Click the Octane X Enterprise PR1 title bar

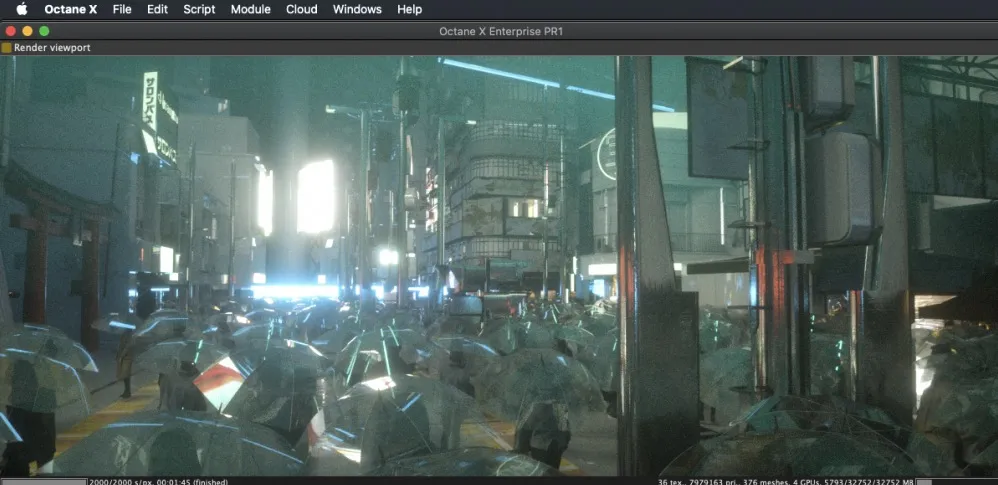[501, 31]
